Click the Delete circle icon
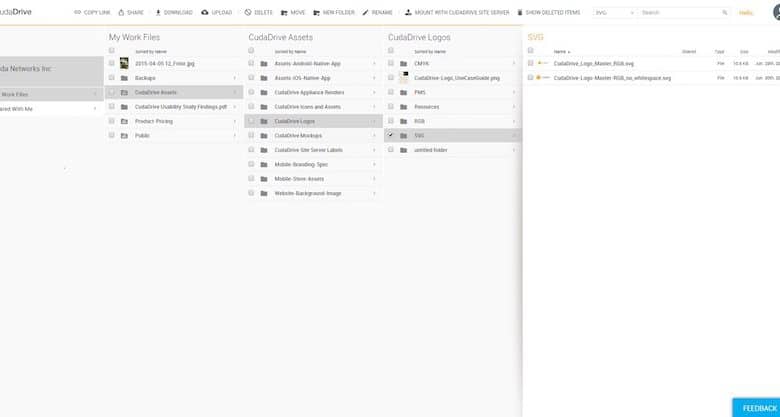 tap(248, 12)
